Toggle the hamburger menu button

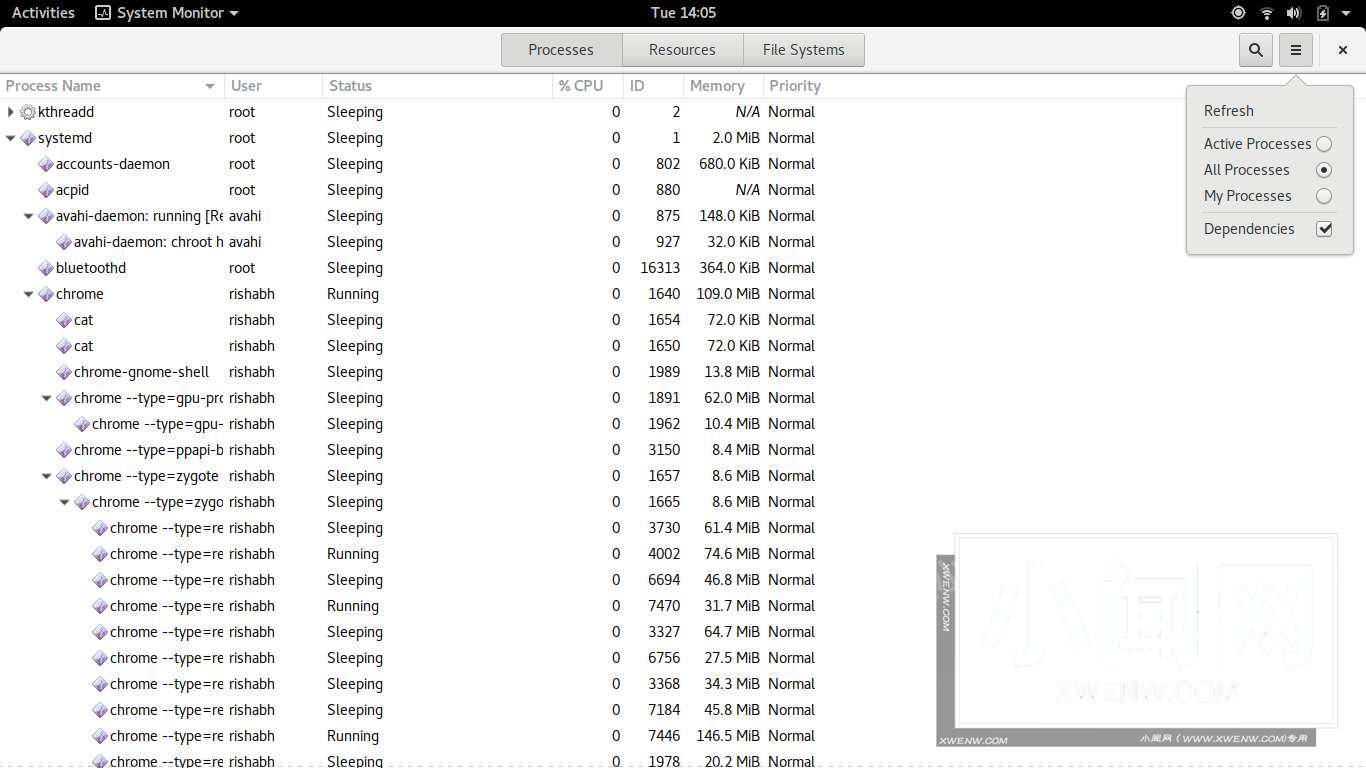pos(1295,49)
